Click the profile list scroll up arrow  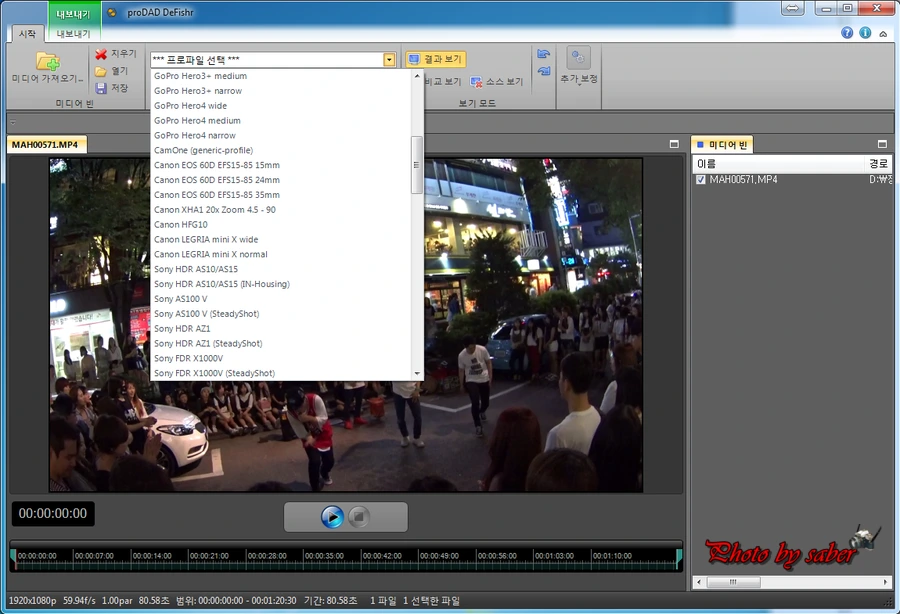point(417,76)
